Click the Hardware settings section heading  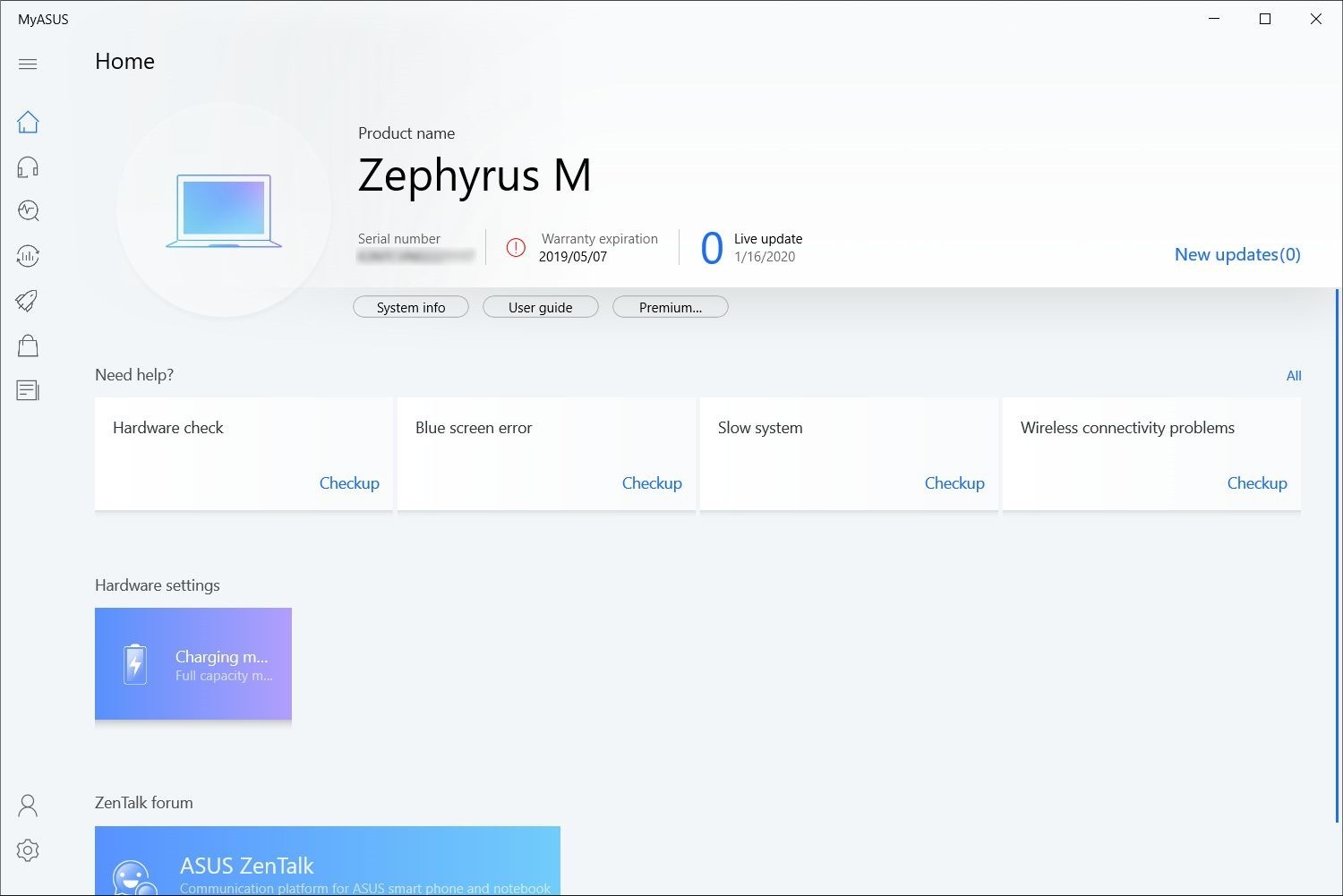pos(158,585)
